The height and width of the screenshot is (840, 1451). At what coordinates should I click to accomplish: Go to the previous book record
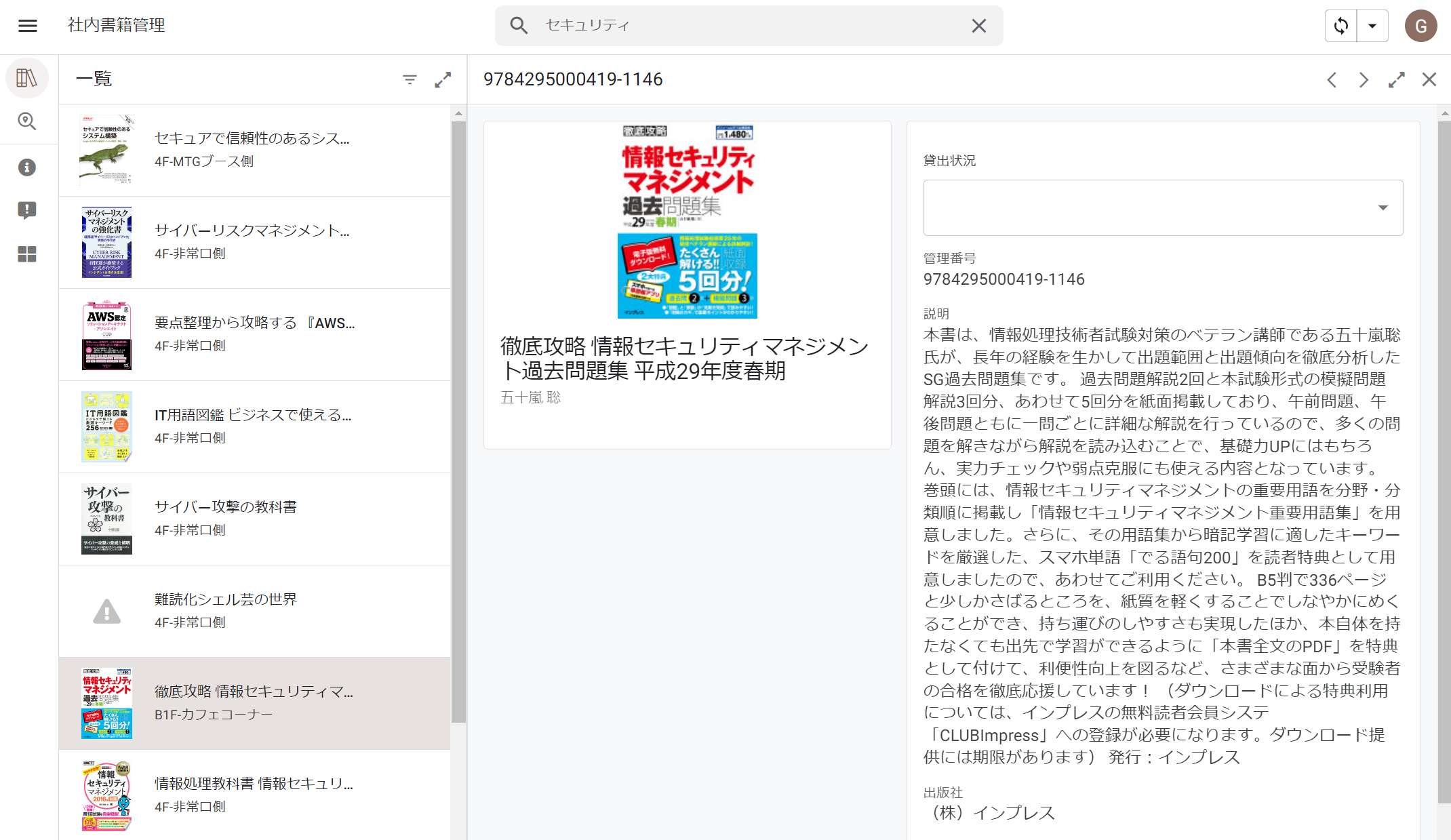1332,80
